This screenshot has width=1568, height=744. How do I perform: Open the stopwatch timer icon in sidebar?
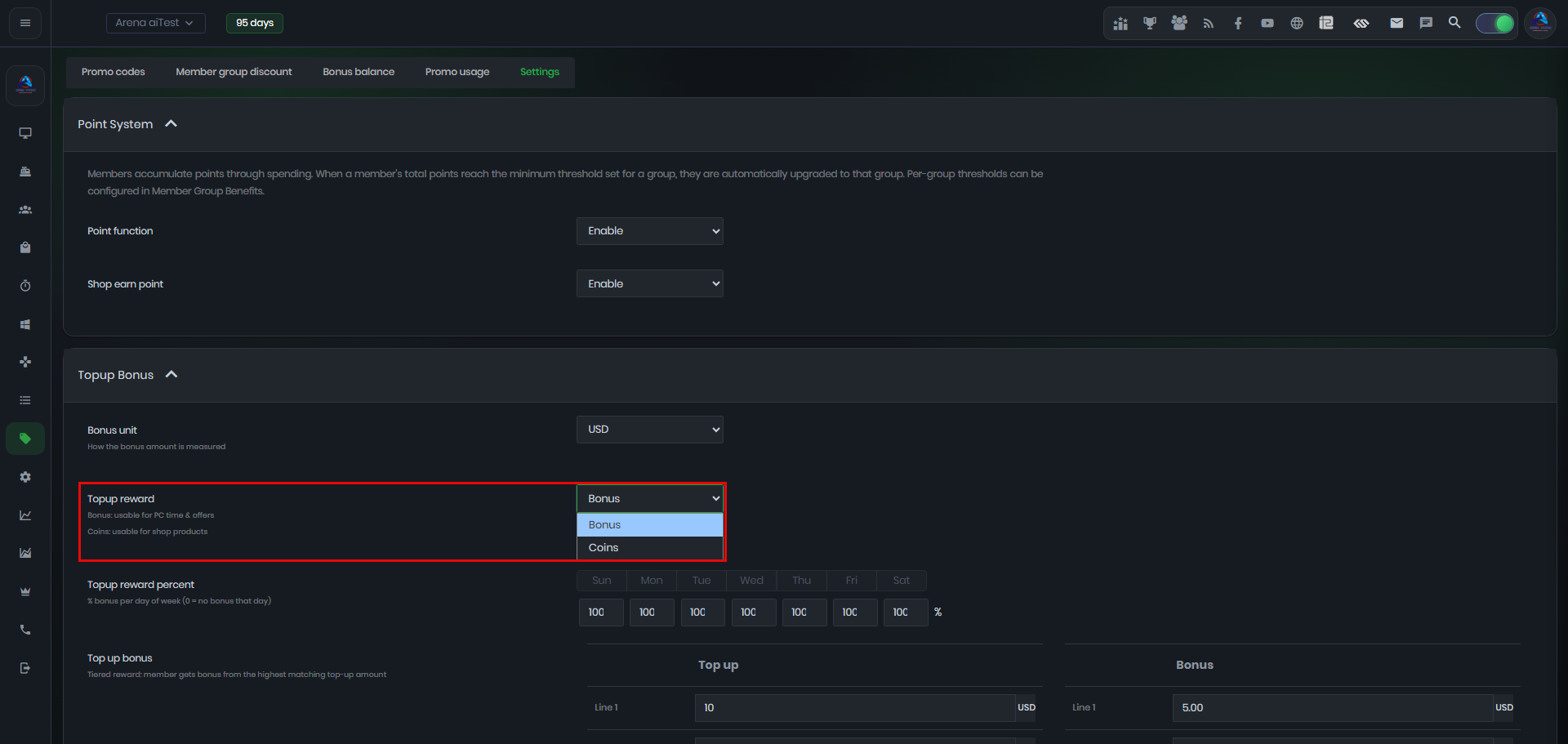pyautogui.click(x=25, y=286)
